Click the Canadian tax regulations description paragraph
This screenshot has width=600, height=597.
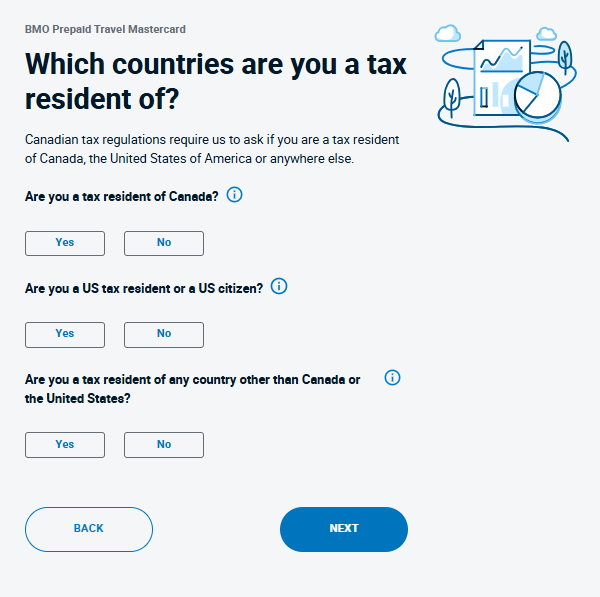pos(212,149)
